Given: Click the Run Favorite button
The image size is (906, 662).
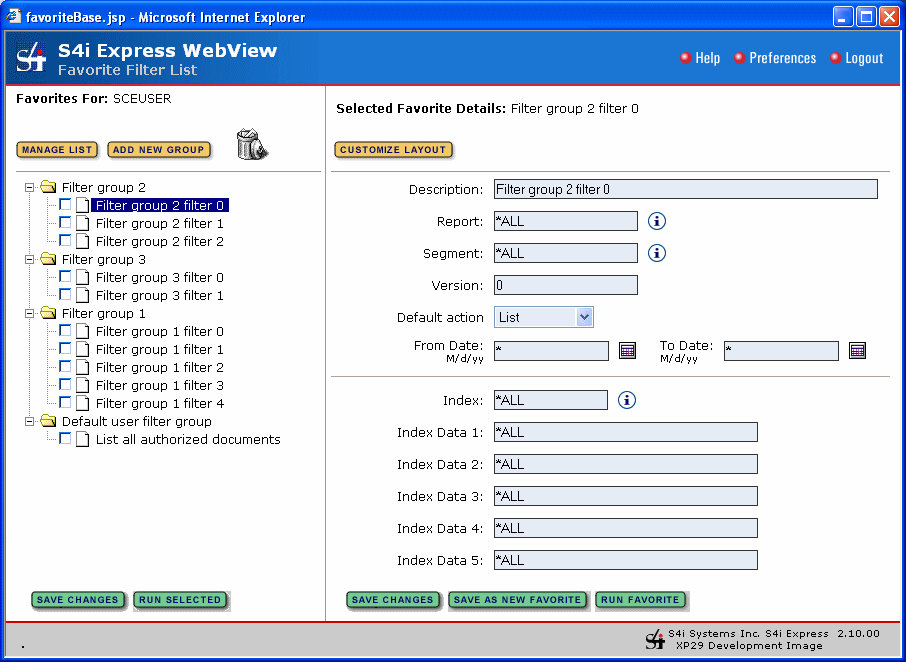Looking at the screenshot, I should click(x=640, y=600).
